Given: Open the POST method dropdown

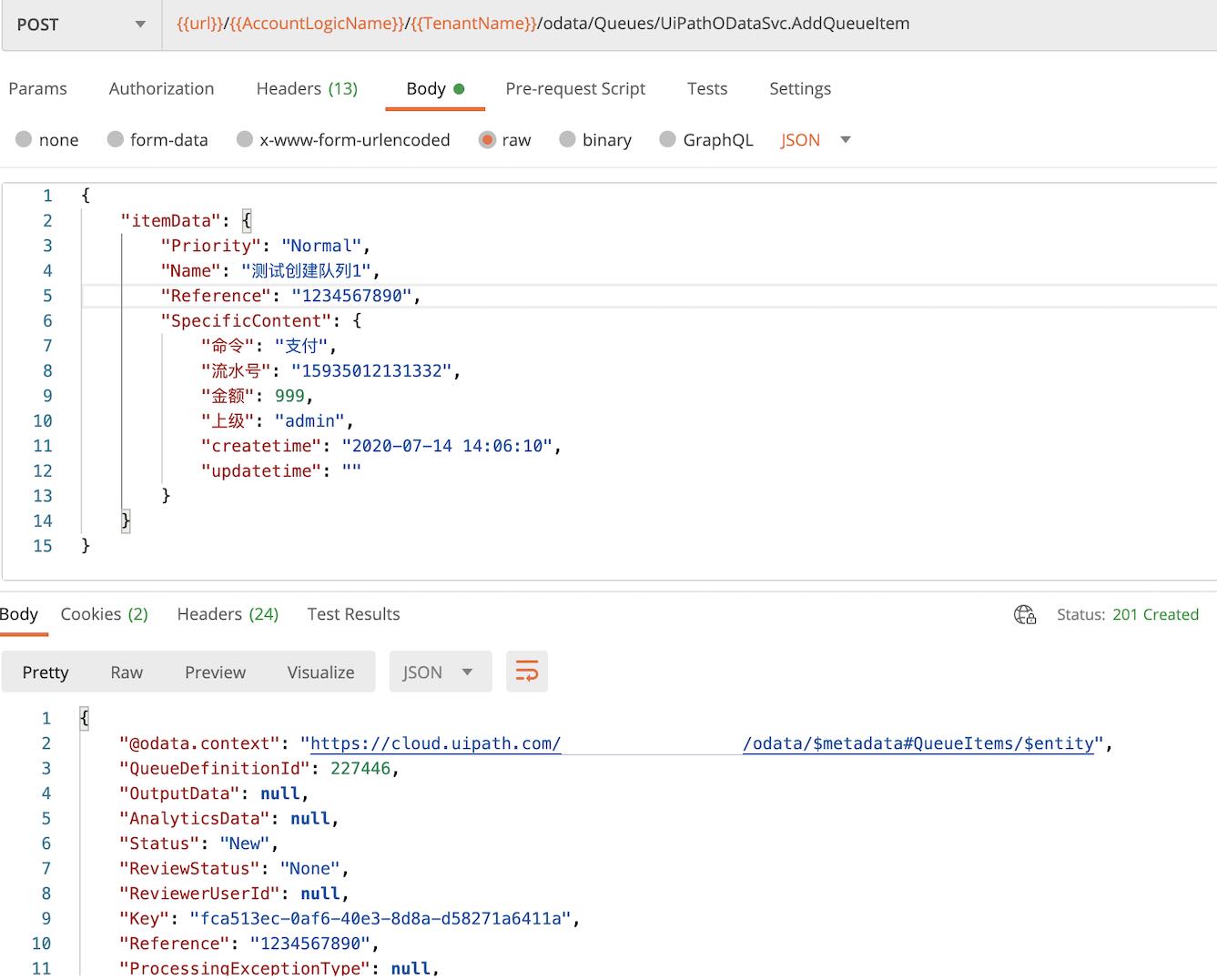Looking at the screenshot, I should pyautogui.click(x=80, y=25).
